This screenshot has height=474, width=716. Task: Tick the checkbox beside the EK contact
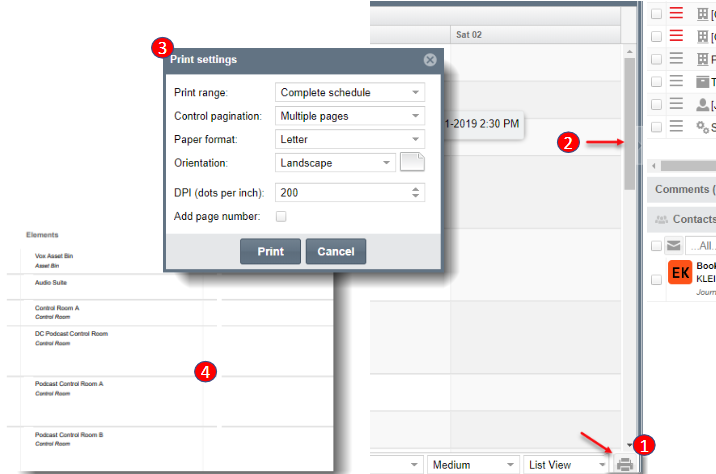pos(656,279)
